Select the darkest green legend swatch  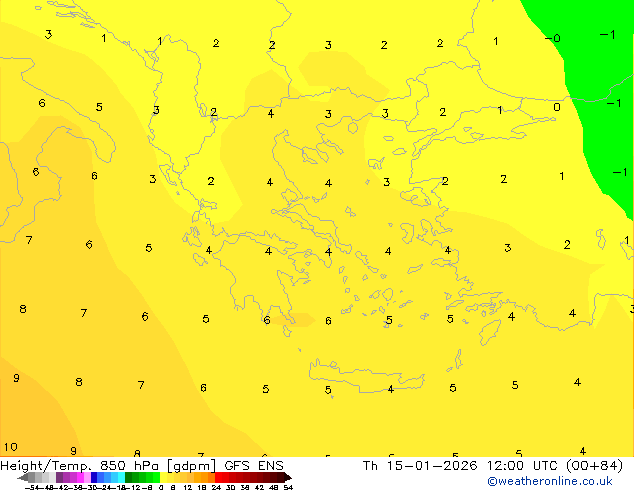pyautogui.click(x=128, y=477)
